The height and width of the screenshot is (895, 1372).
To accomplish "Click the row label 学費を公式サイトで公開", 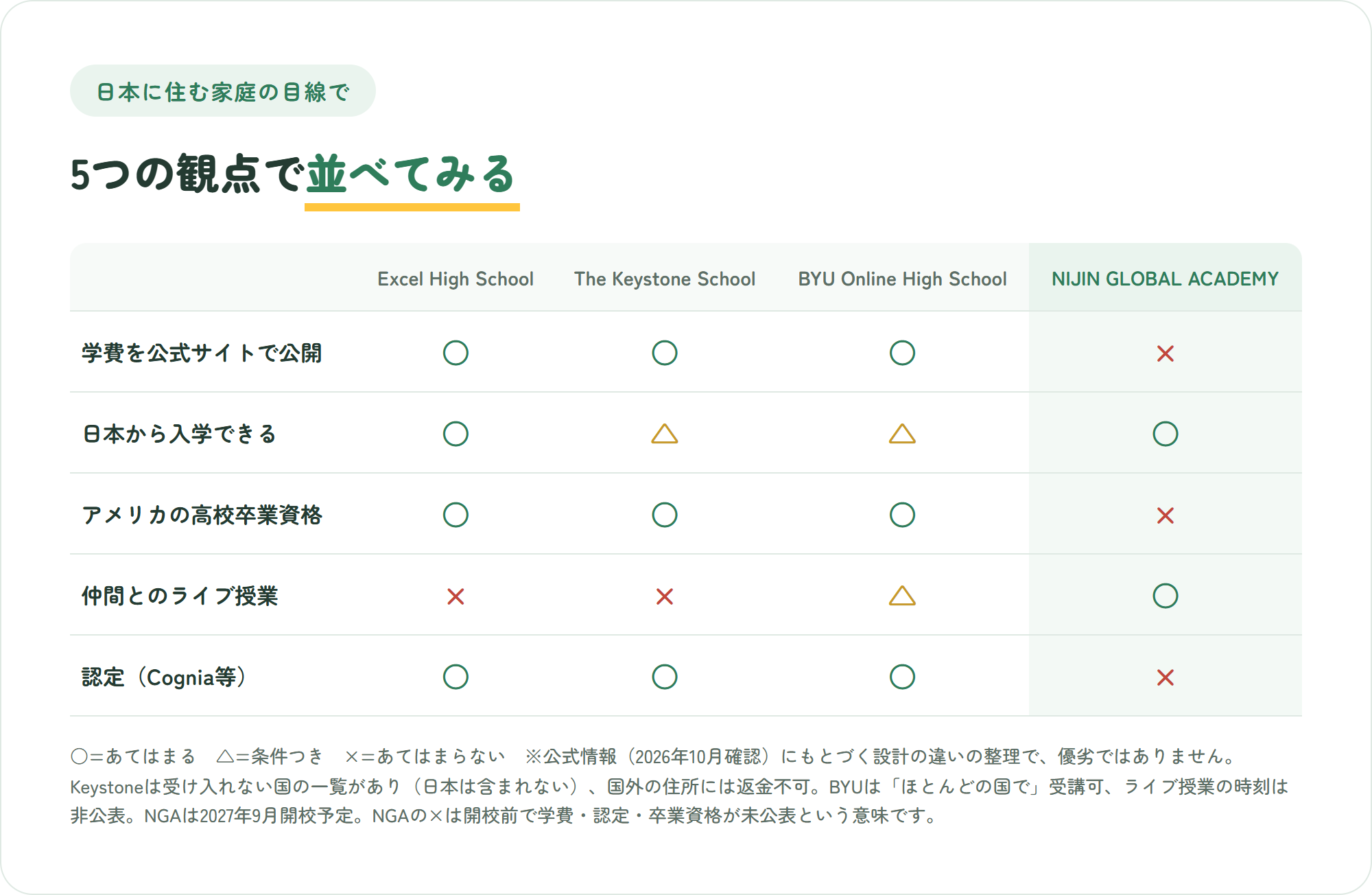I will click(202, 353).
